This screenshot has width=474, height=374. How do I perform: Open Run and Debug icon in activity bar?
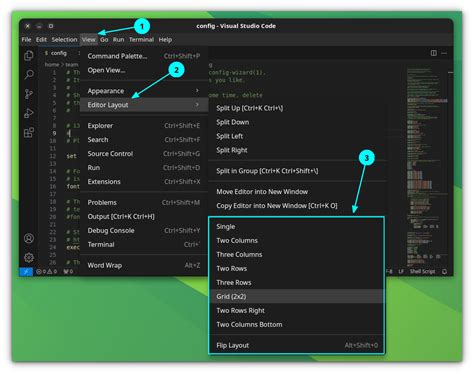[29, 113]
